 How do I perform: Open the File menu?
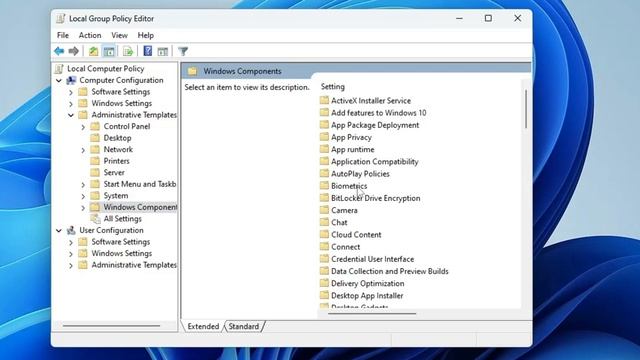coord(63,36)
